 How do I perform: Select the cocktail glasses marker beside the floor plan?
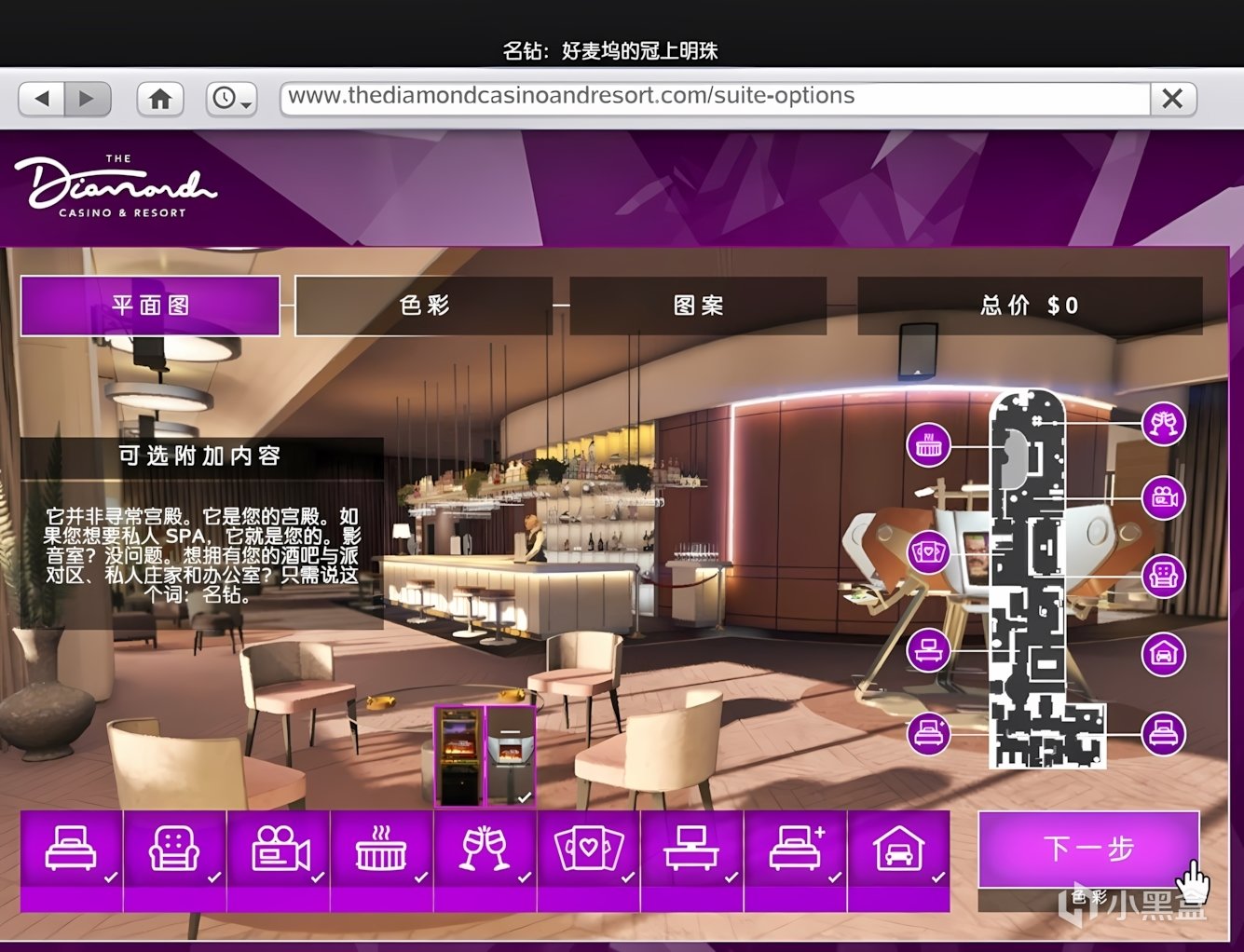(1164, 424)
